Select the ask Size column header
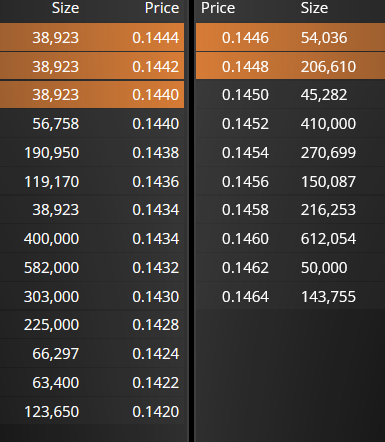This screenshot has width=385, height=442. point(314,8)
